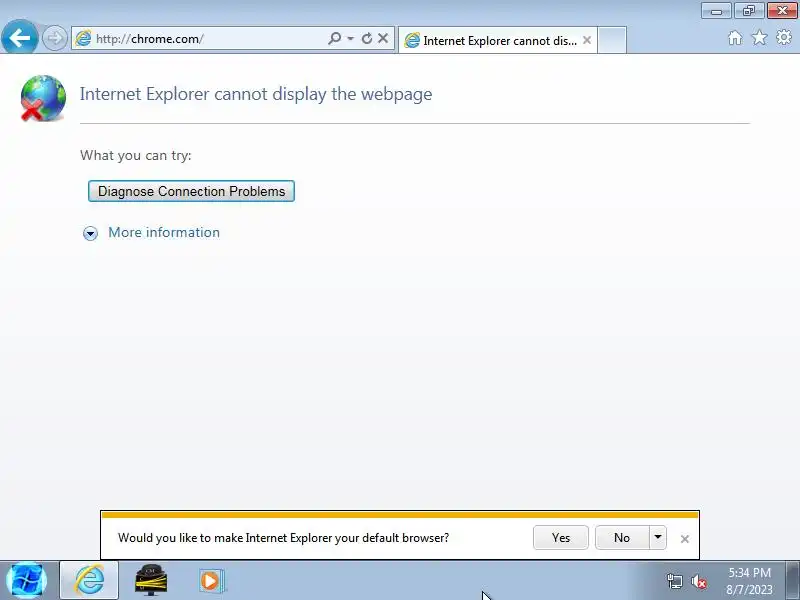The image size is (800, 600).
Task: Launch Windows Media Player from taskbar
Action: coord(211,581)
